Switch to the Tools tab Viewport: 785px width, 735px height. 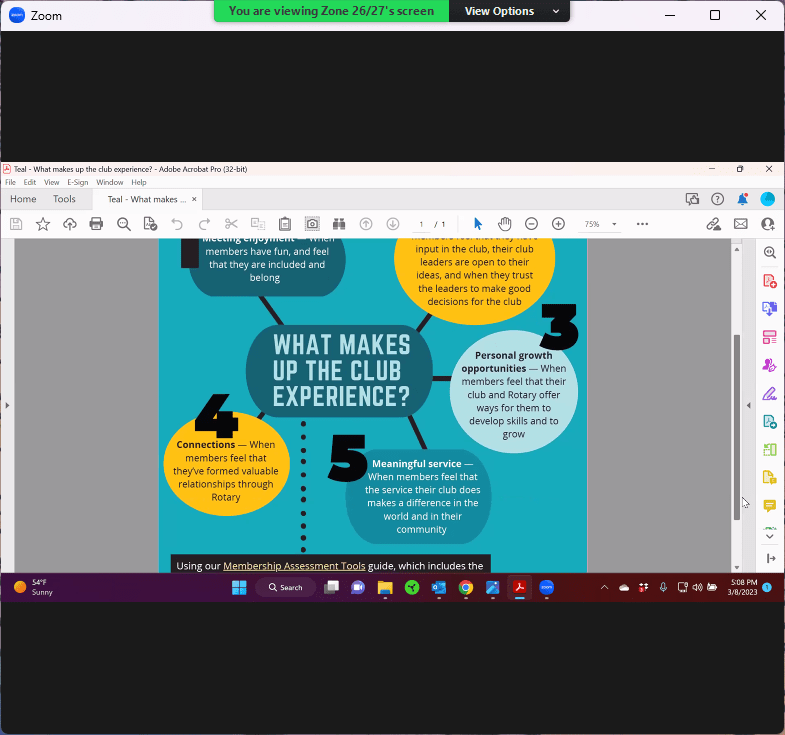point(64,199)
